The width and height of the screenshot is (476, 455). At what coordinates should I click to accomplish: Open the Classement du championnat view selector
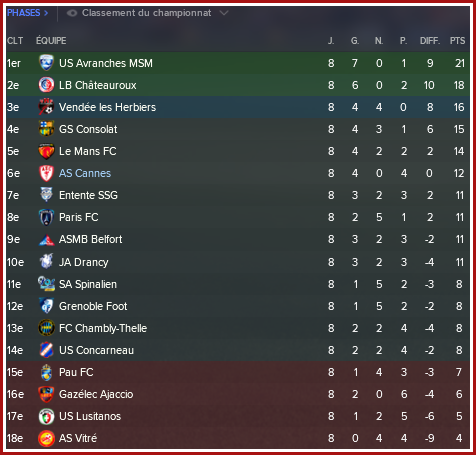pos(147,13)
